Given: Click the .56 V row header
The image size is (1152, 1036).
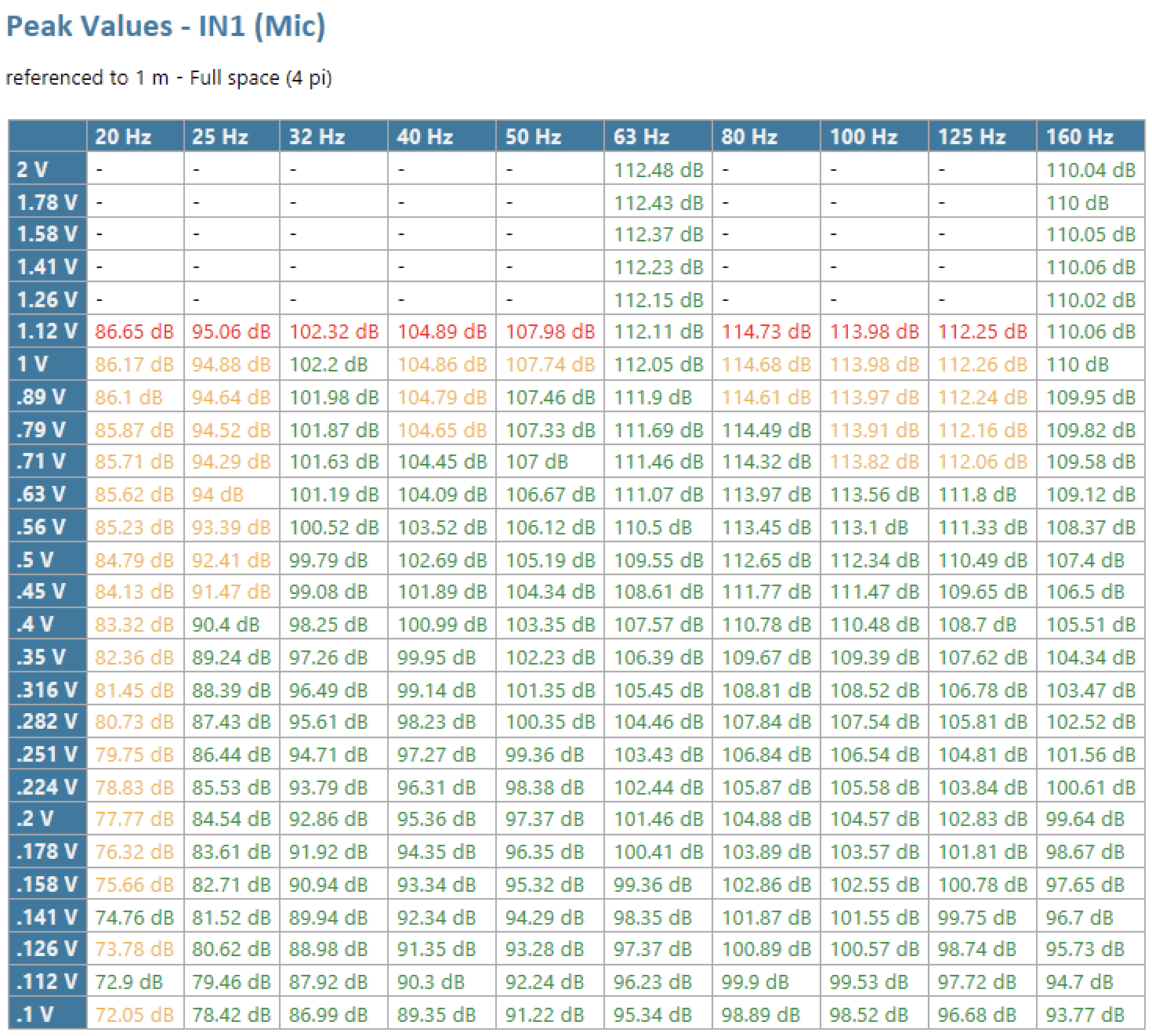Looking at the screenshot, I should (x=48, y=527).
